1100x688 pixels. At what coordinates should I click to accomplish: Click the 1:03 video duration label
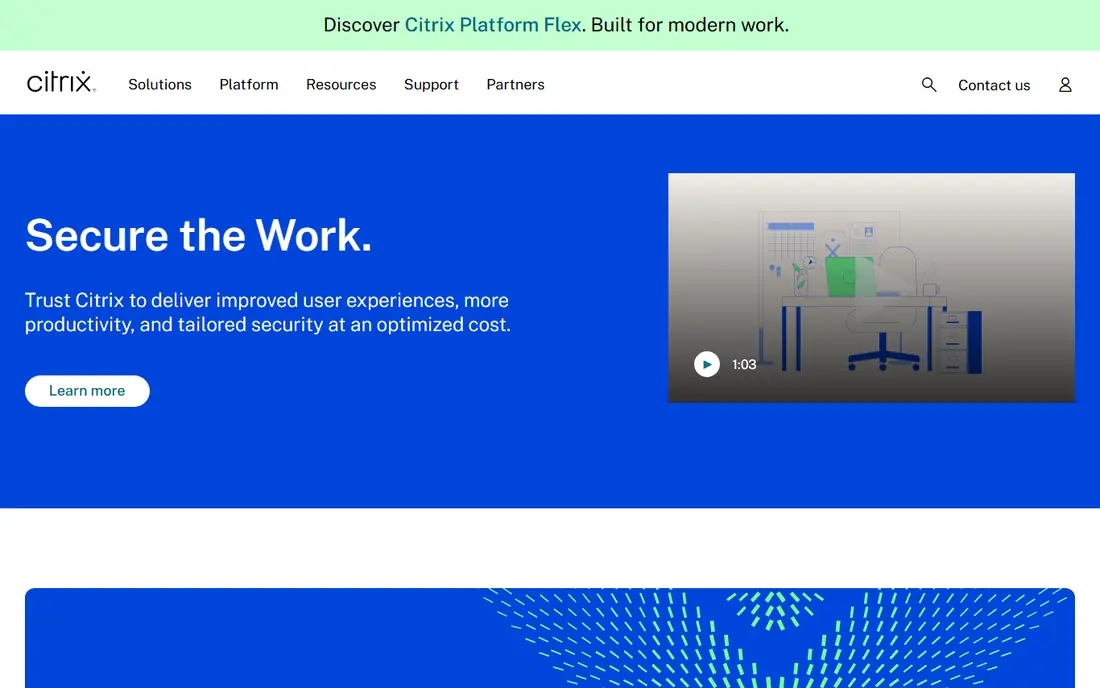(744, 364)
